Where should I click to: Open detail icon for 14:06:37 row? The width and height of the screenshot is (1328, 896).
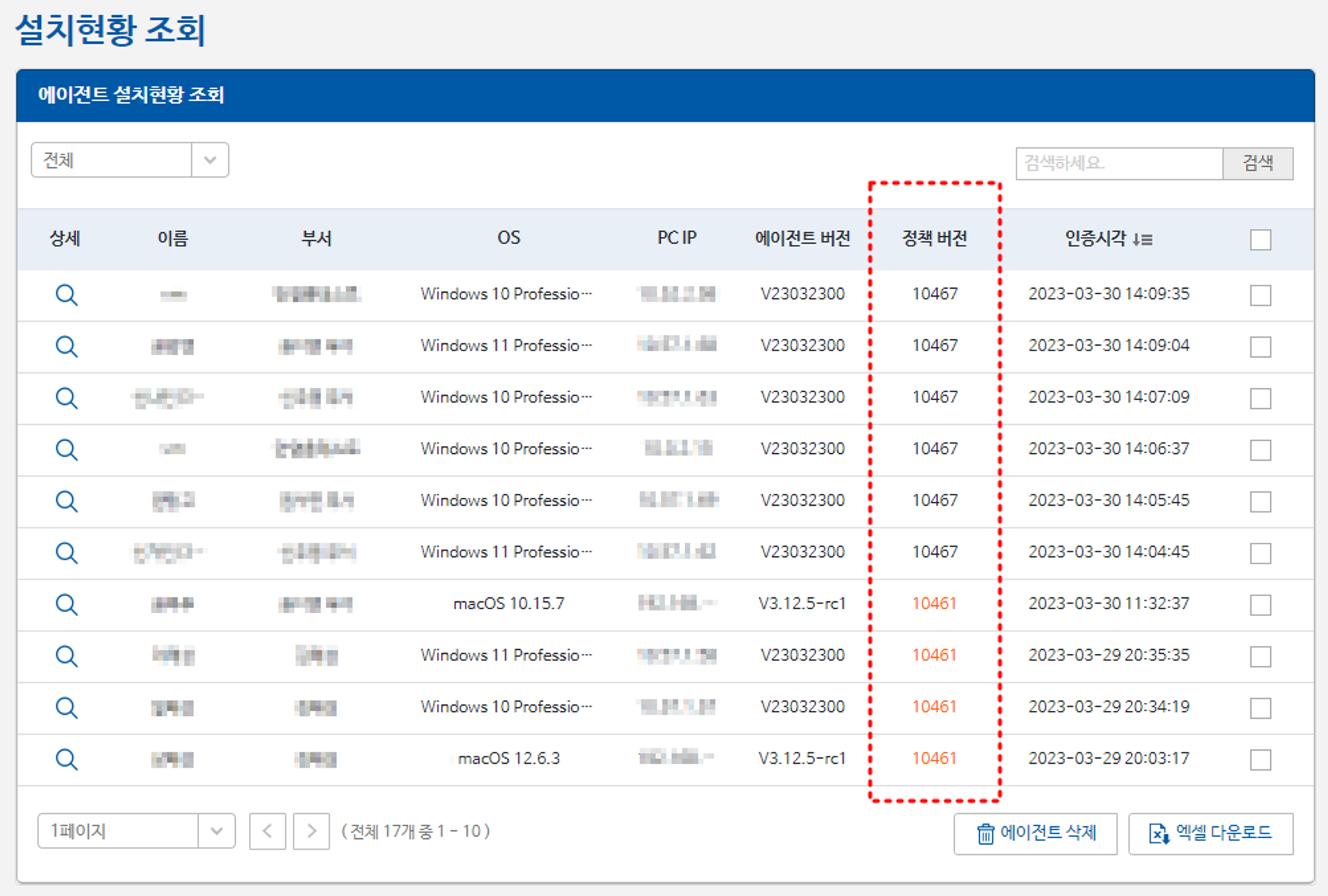click(66, 449)
